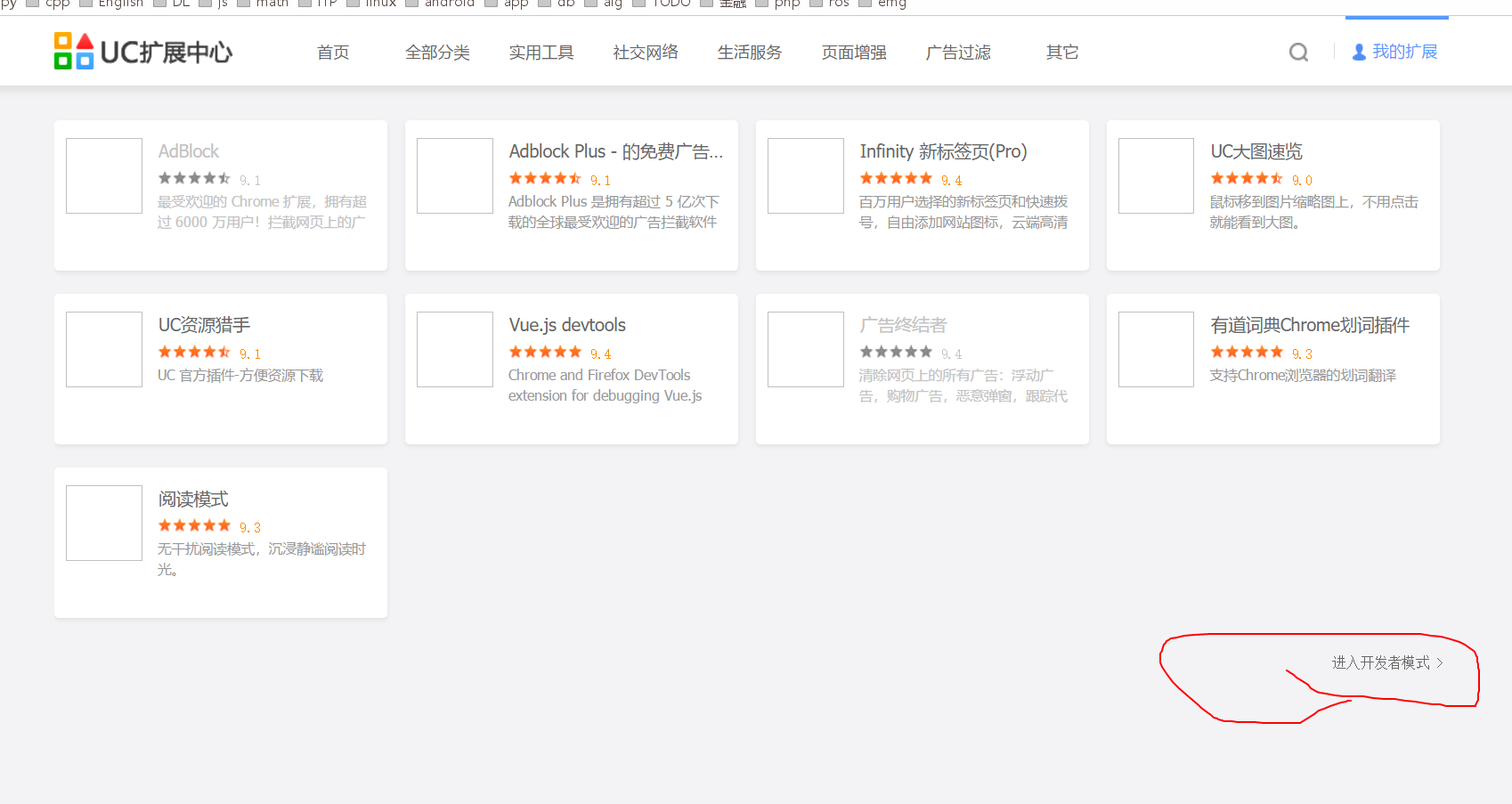Click the UC扩展中心 logo
The image size is (1512, 804).
point(143,52)
